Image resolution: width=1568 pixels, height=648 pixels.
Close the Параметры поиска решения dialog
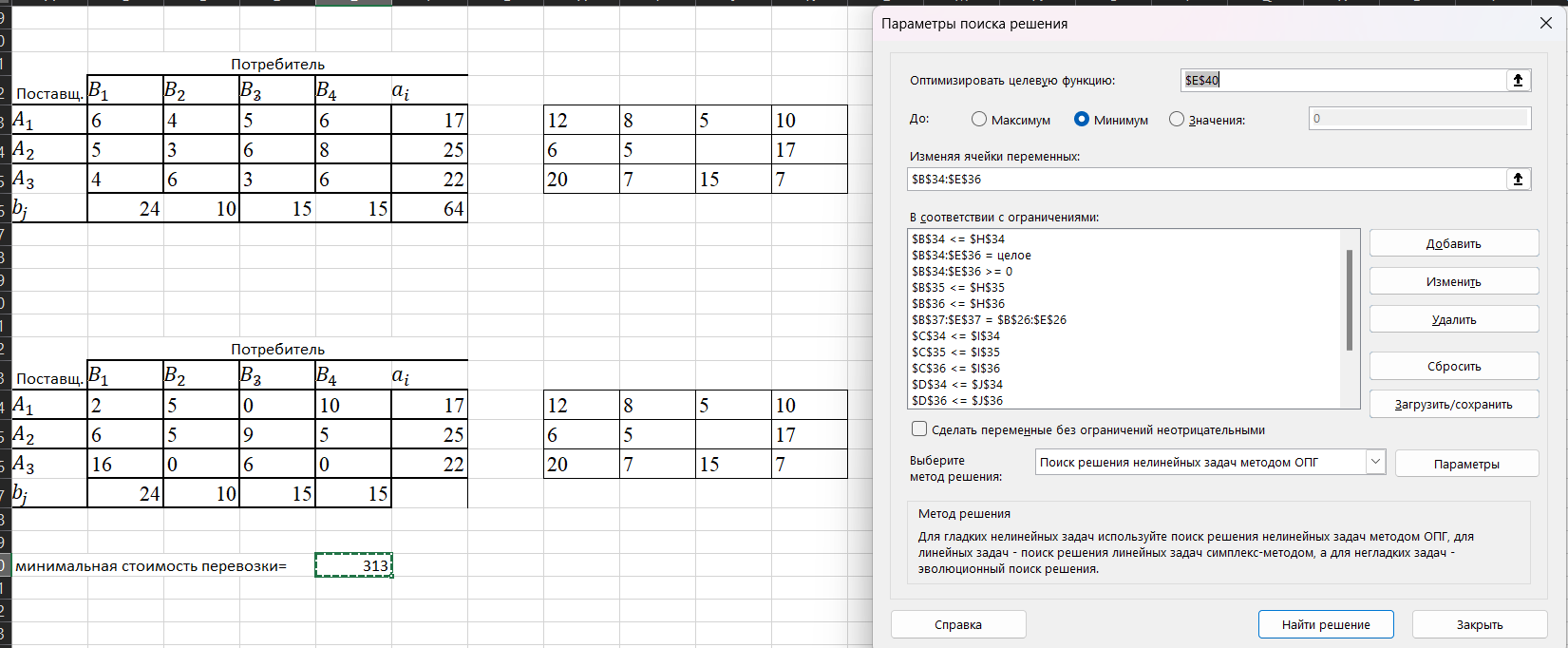tap(1545, 23)
